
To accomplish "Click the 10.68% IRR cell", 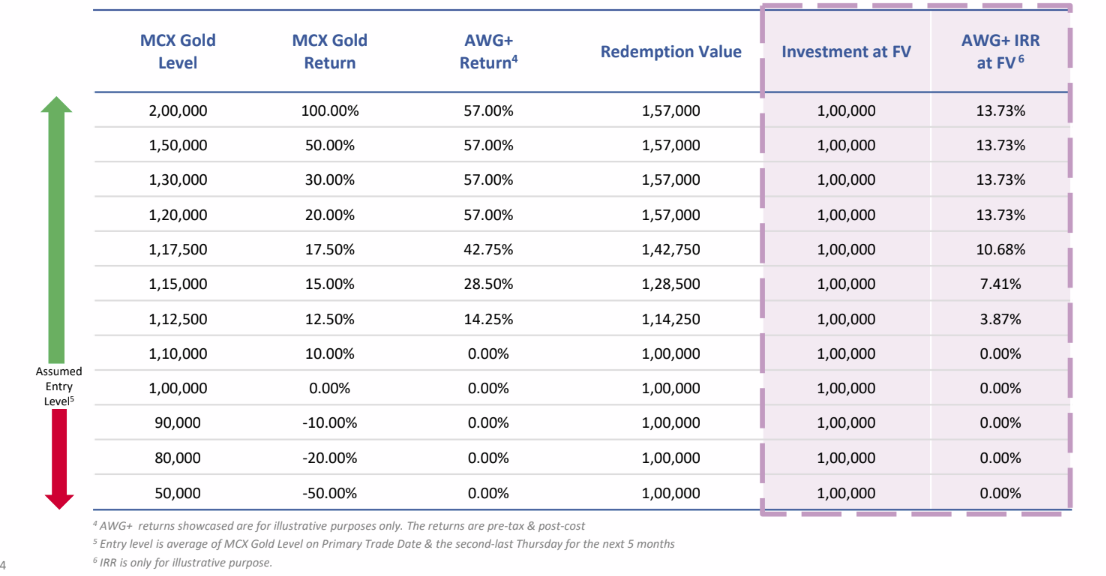I will coord(1000,250).
